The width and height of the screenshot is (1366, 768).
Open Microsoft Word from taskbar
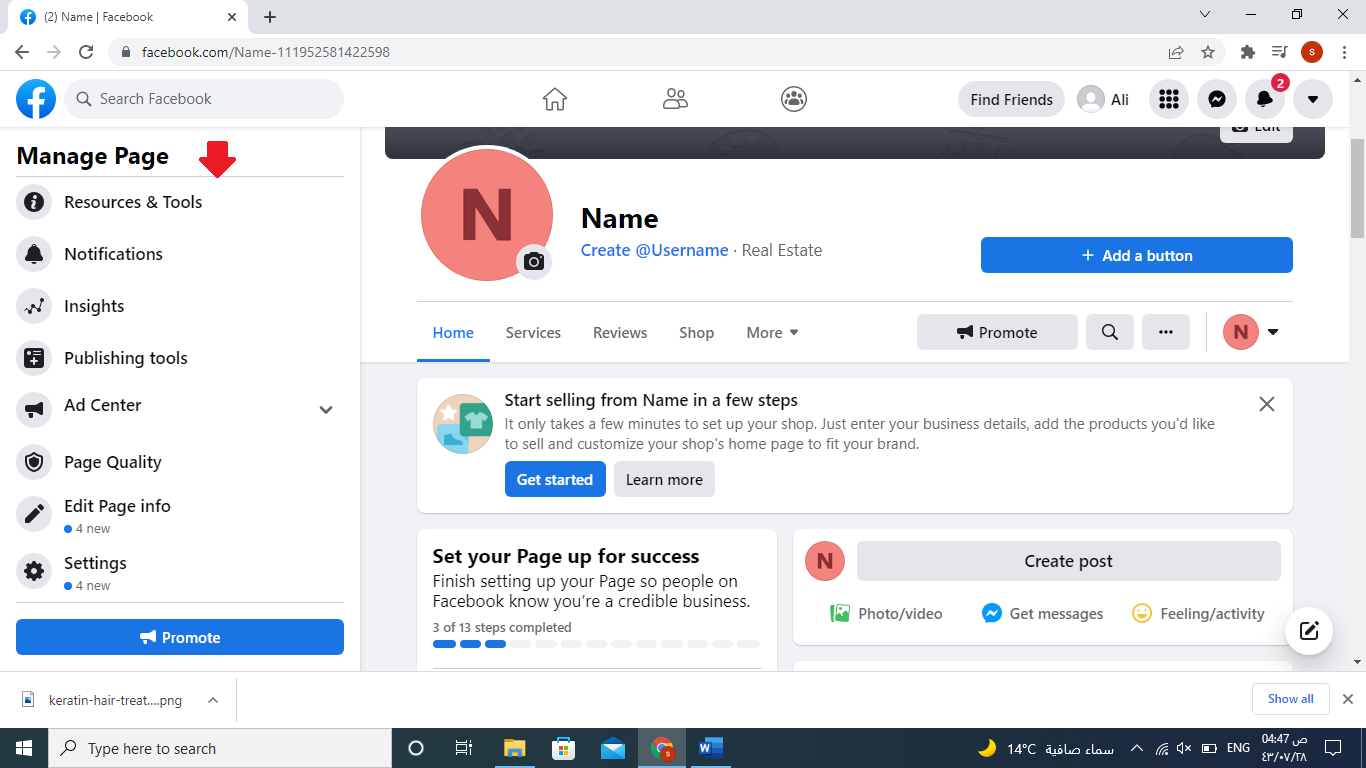(711, 748)
